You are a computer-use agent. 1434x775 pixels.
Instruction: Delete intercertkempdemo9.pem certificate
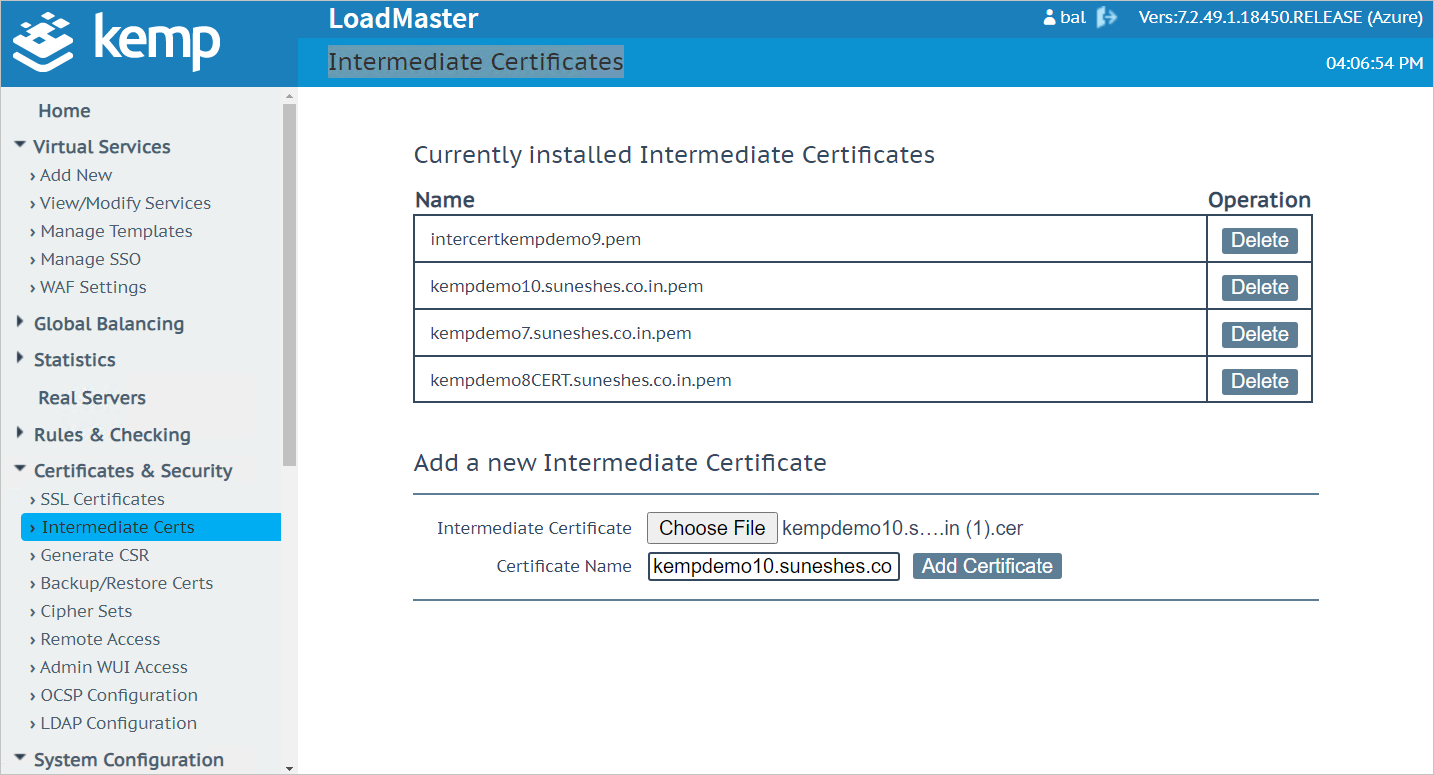click(1259, 240)
